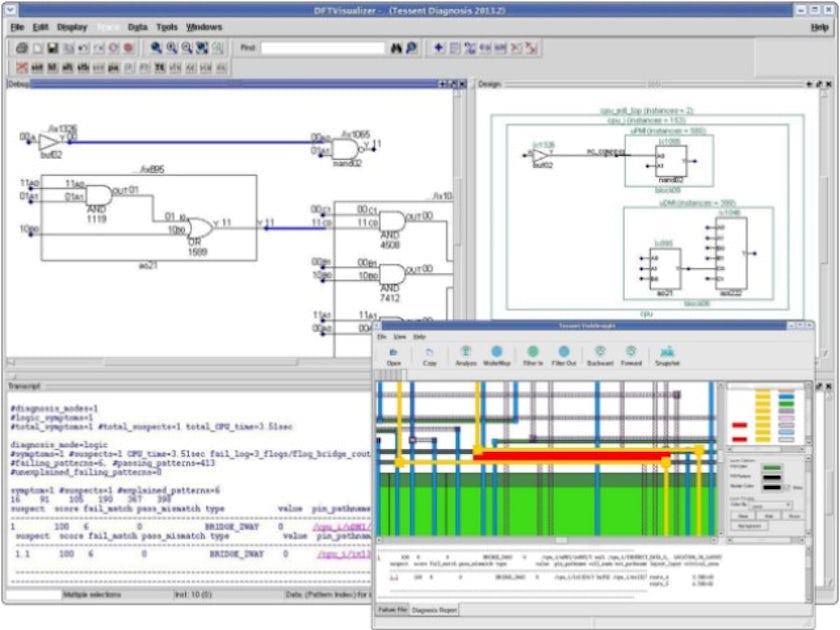Screen dimensions: 840x630
Task: Select the Failure File tab
Action: click(391, 608)
